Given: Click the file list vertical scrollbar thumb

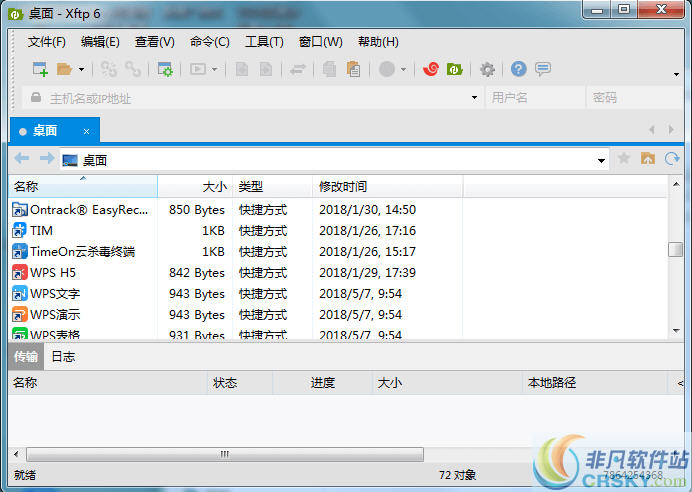Looking at the screenshot, I should [x=676, y=249].
